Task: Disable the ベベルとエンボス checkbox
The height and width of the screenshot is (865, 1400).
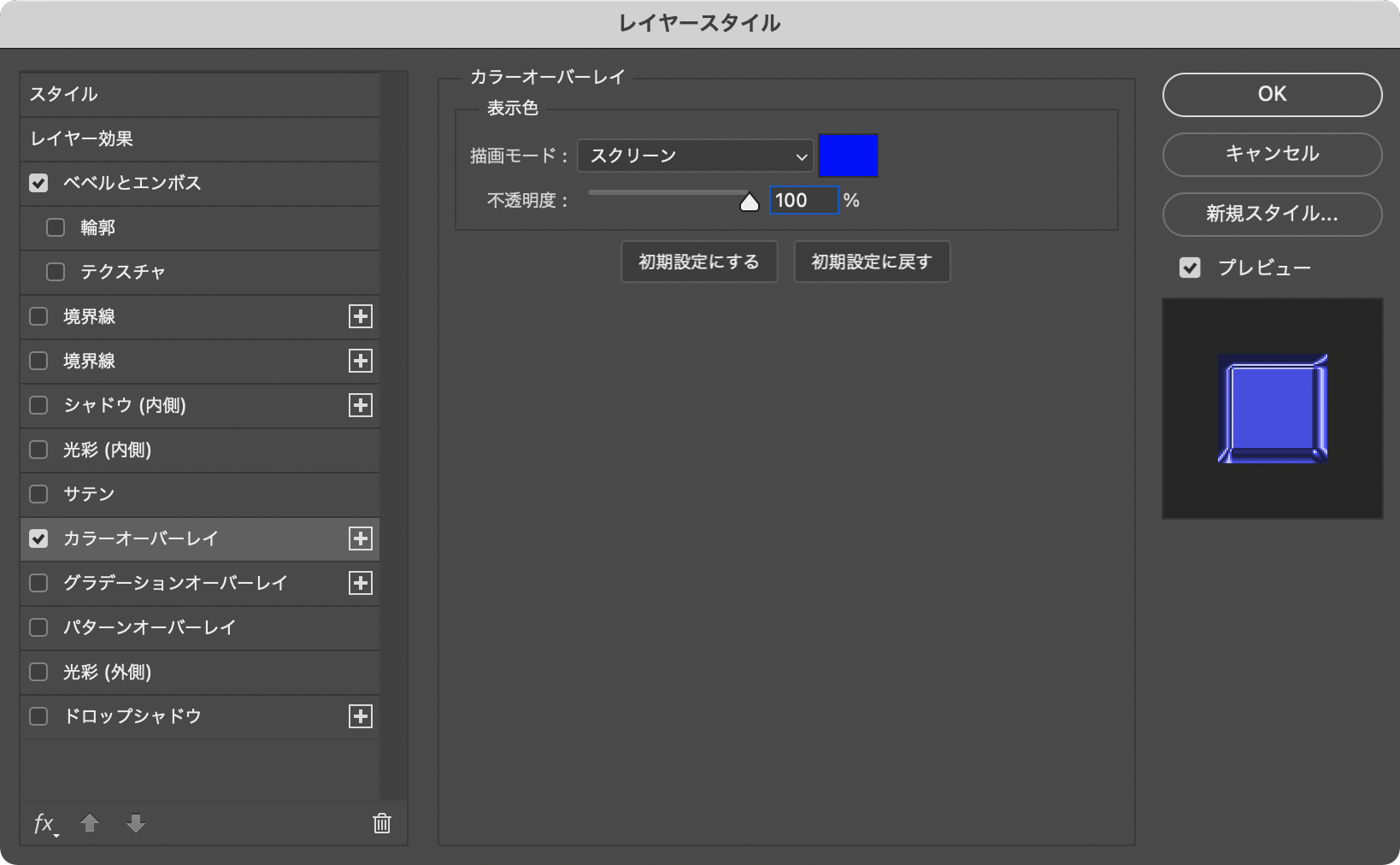Action: [x=38, y=183]
